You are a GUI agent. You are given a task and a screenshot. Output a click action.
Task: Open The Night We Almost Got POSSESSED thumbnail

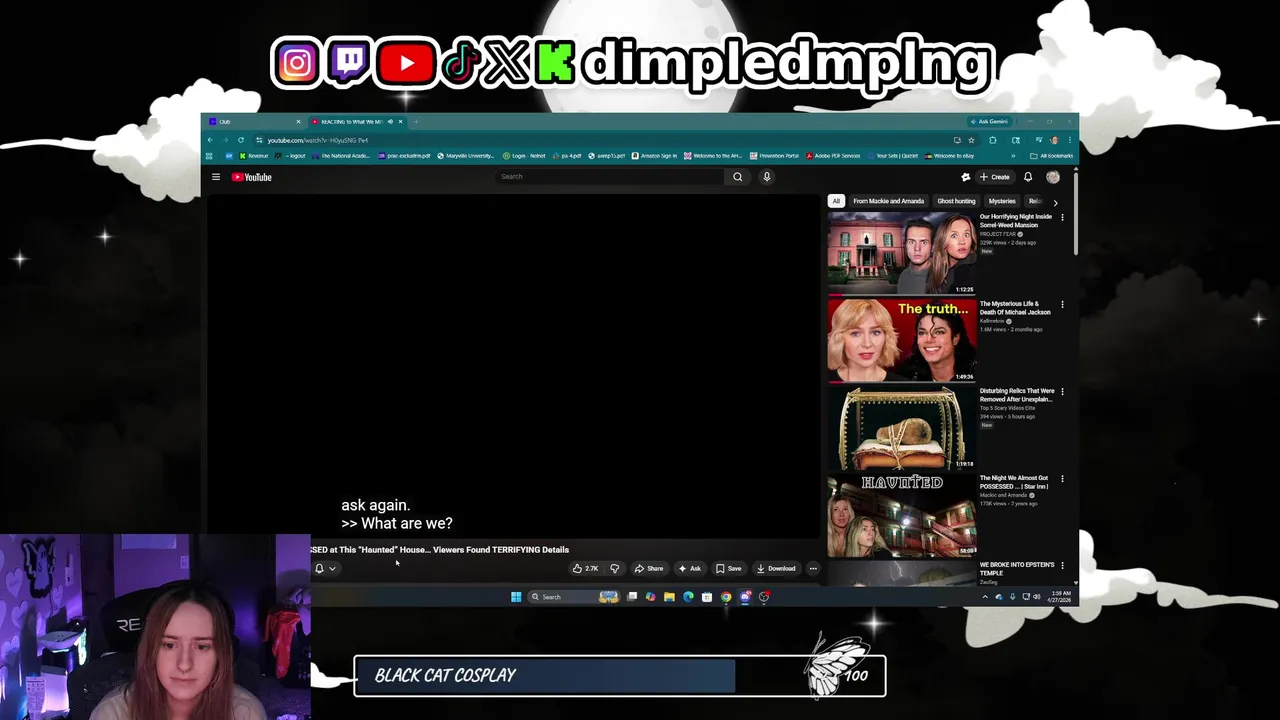[902, 515]
